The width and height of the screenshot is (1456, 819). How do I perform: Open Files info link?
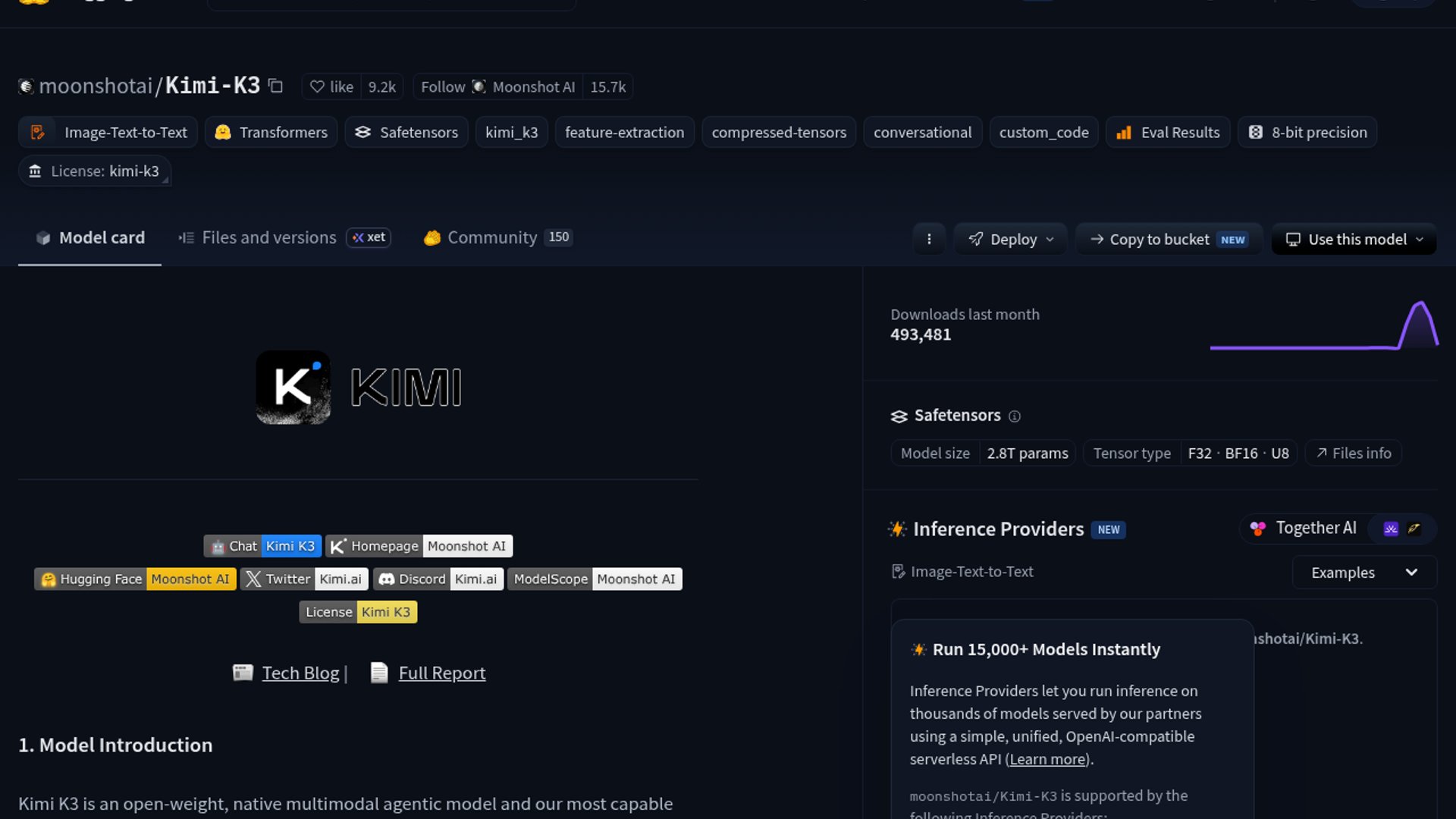(1354, 453)
